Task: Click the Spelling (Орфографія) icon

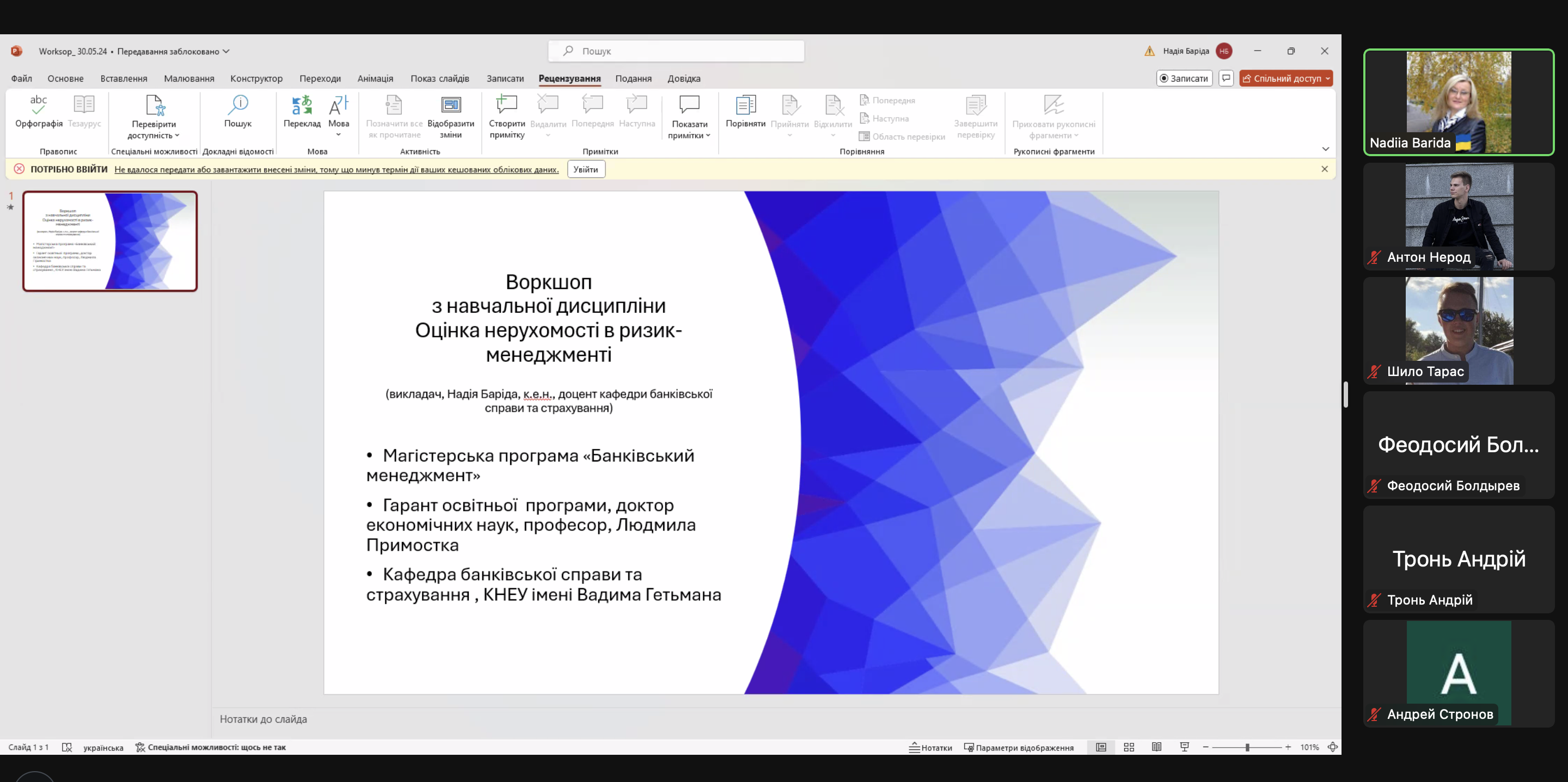Action: point(38,106)
